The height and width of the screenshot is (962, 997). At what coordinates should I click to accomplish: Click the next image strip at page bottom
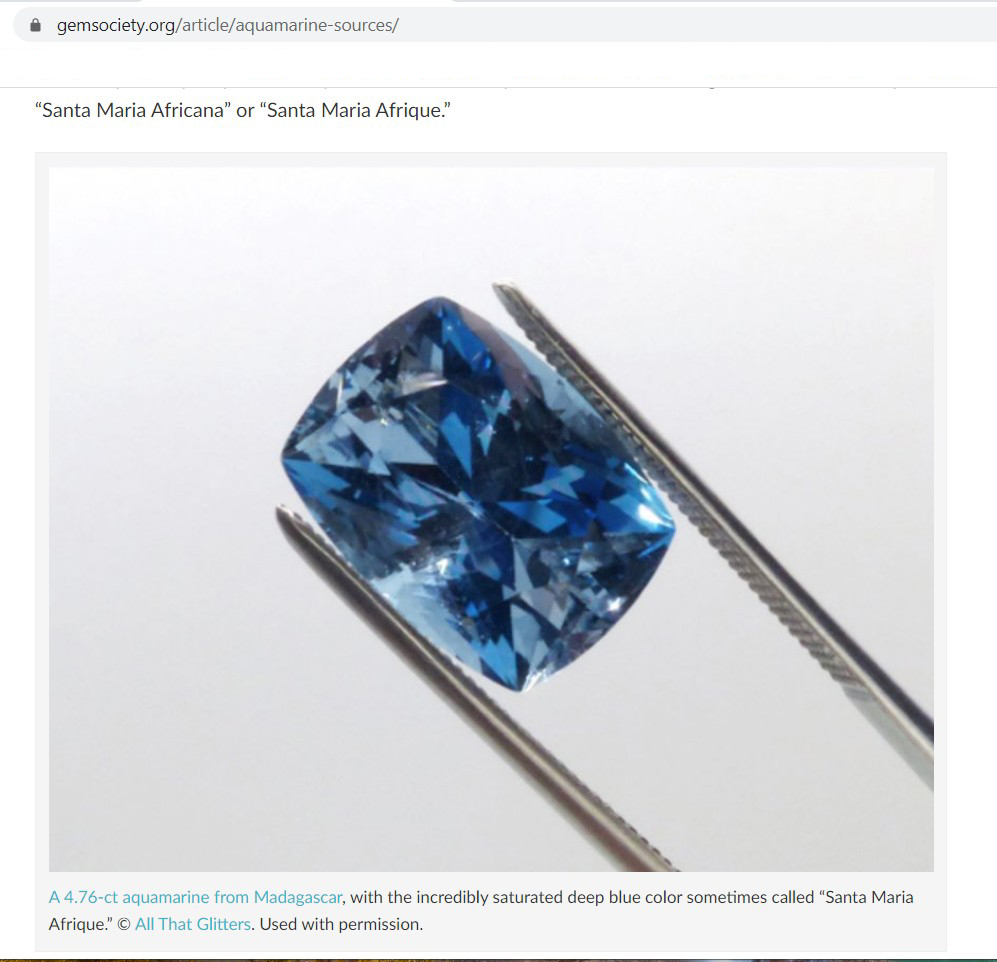(498, 959)
